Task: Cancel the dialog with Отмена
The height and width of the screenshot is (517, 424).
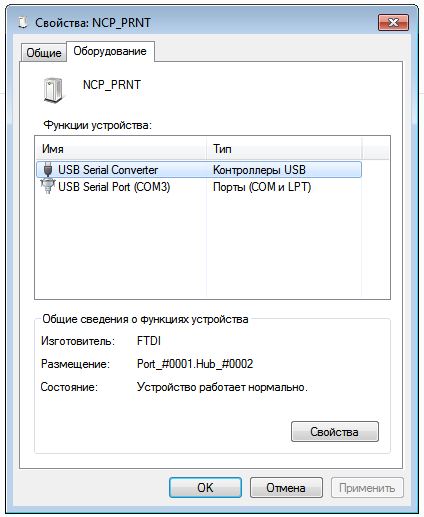Action: 286,488
